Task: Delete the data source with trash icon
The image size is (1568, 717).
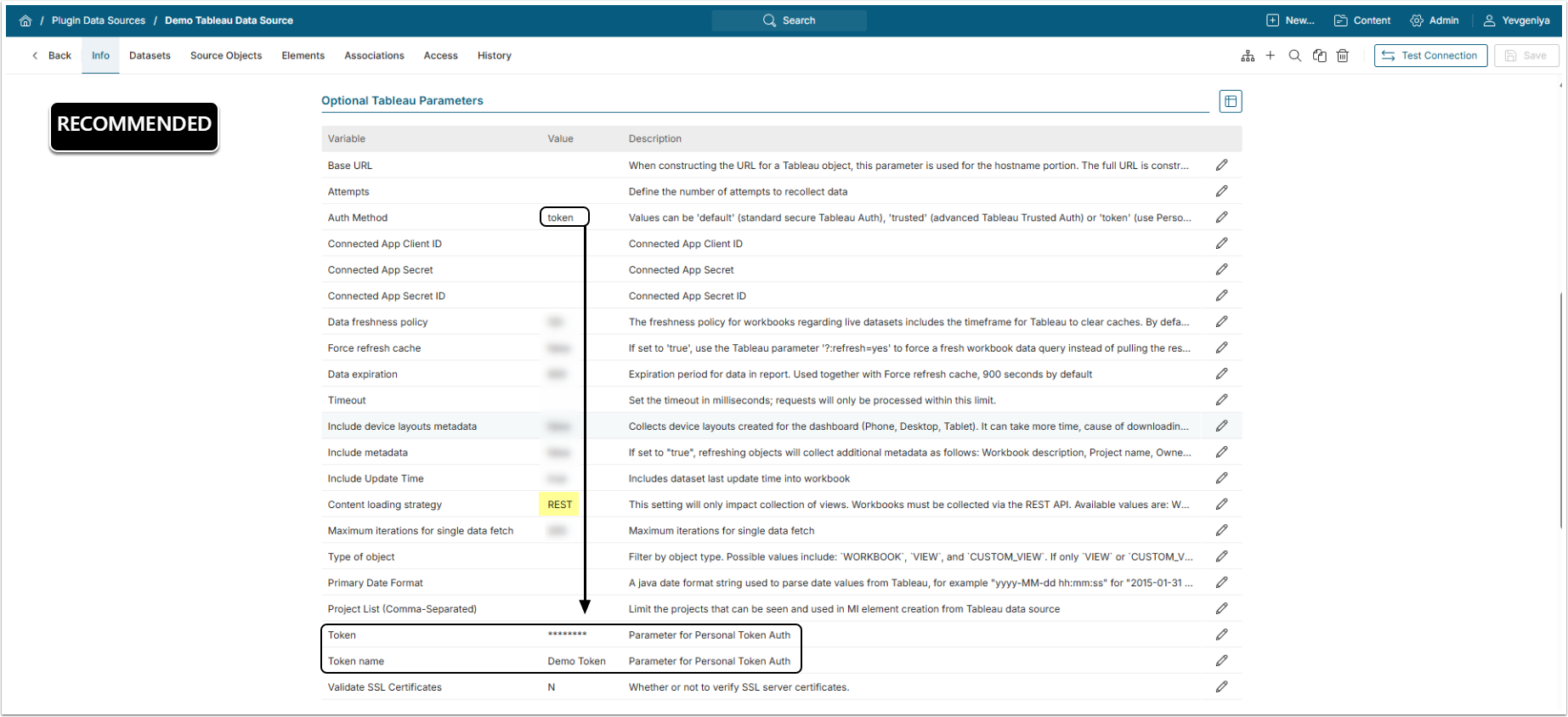Action: (1343, 56)
